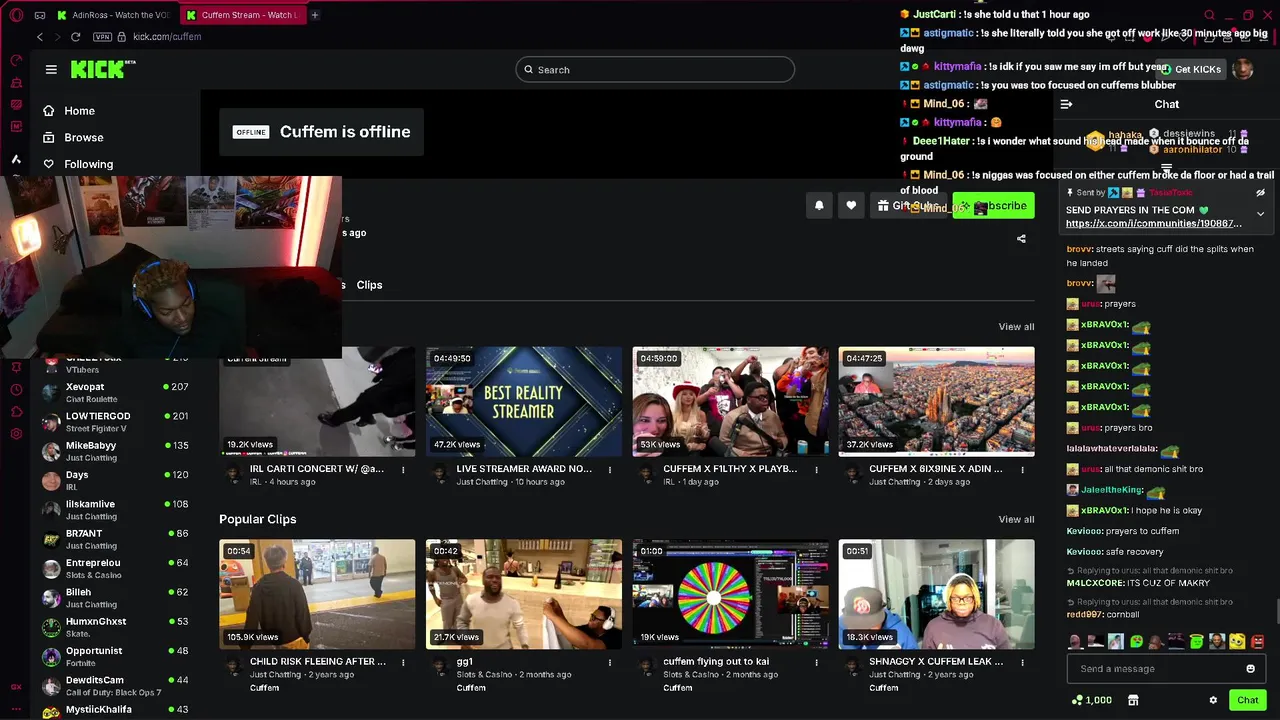Open chat settings gear
Viewport: 1280px width, 720px height.
[1213, 700]
